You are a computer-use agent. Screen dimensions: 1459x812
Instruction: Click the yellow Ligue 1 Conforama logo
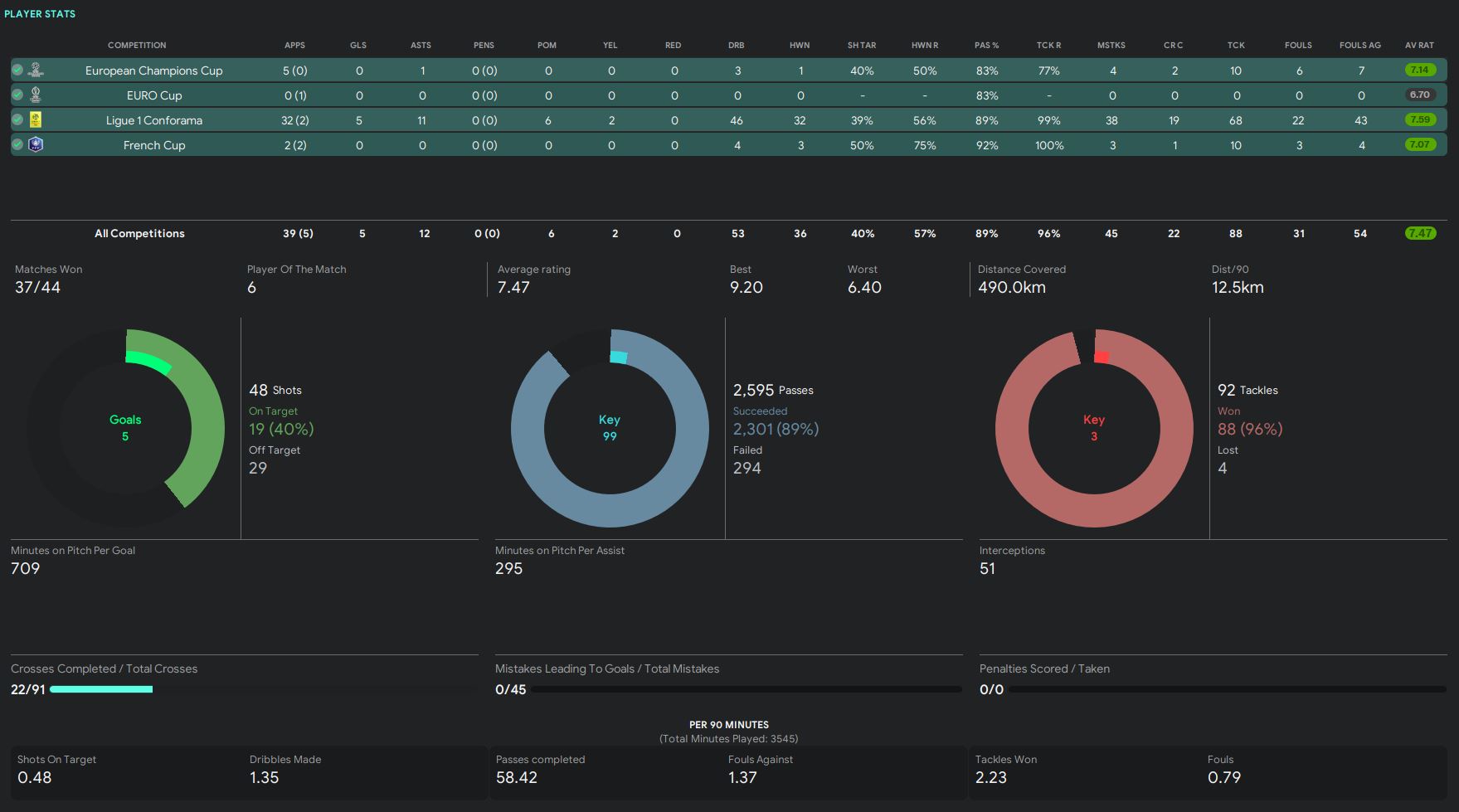[36, 119]
